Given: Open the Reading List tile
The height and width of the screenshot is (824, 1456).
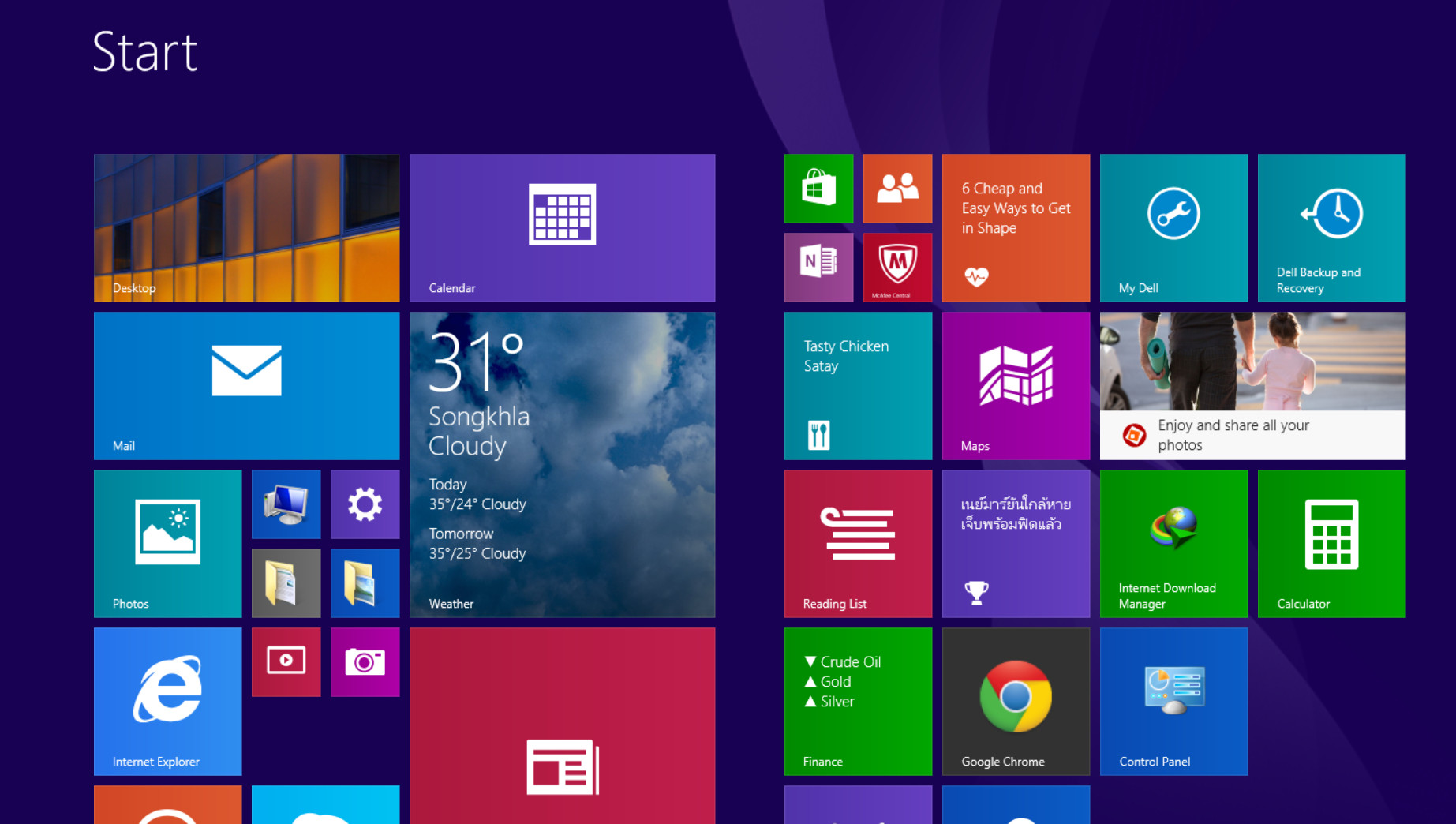Looking at the screenshot, I should click(x=858, y=543).
